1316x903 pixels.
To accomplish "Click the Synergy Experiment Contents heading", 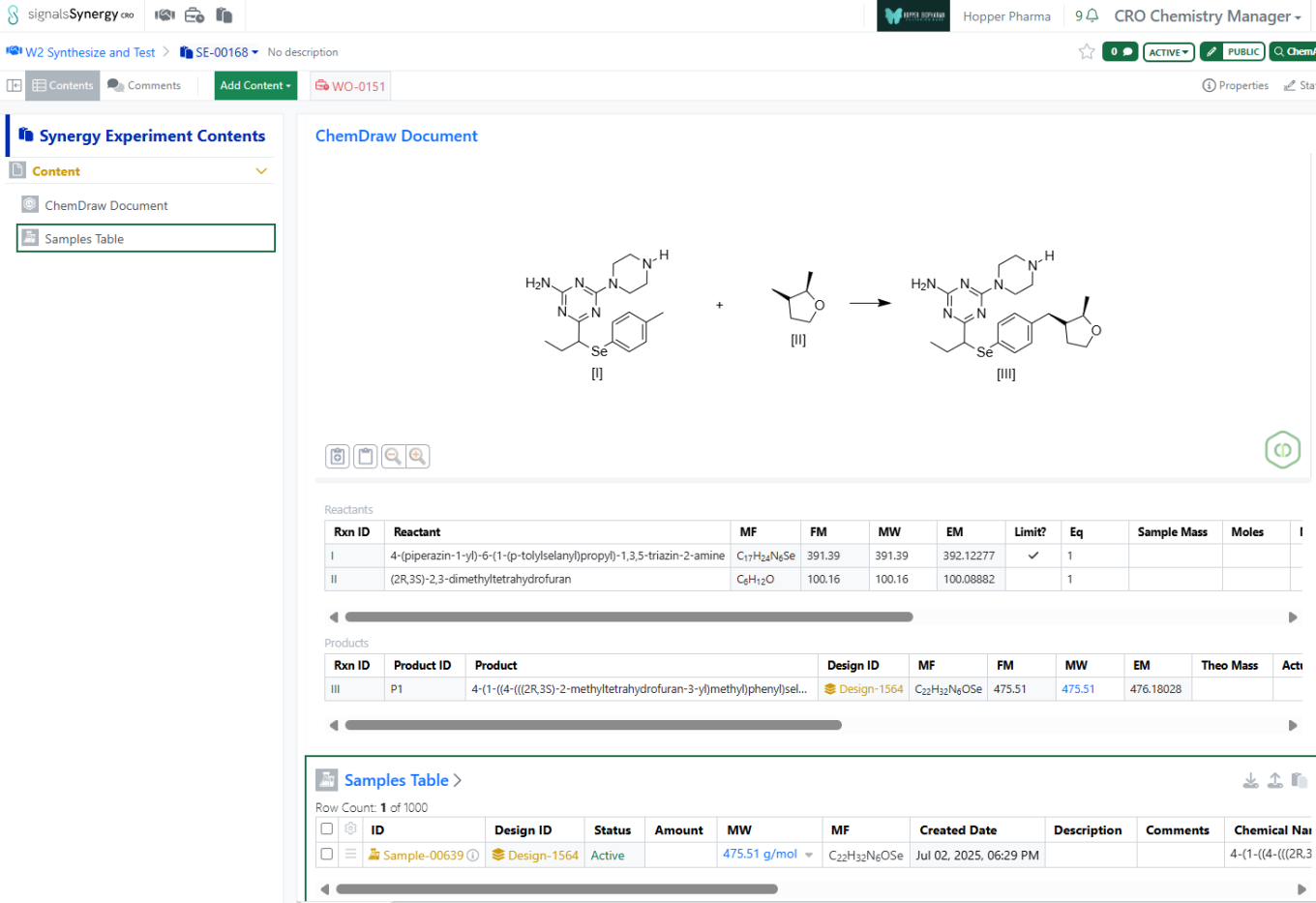I will pyautogui.click(x=152, y=135).
